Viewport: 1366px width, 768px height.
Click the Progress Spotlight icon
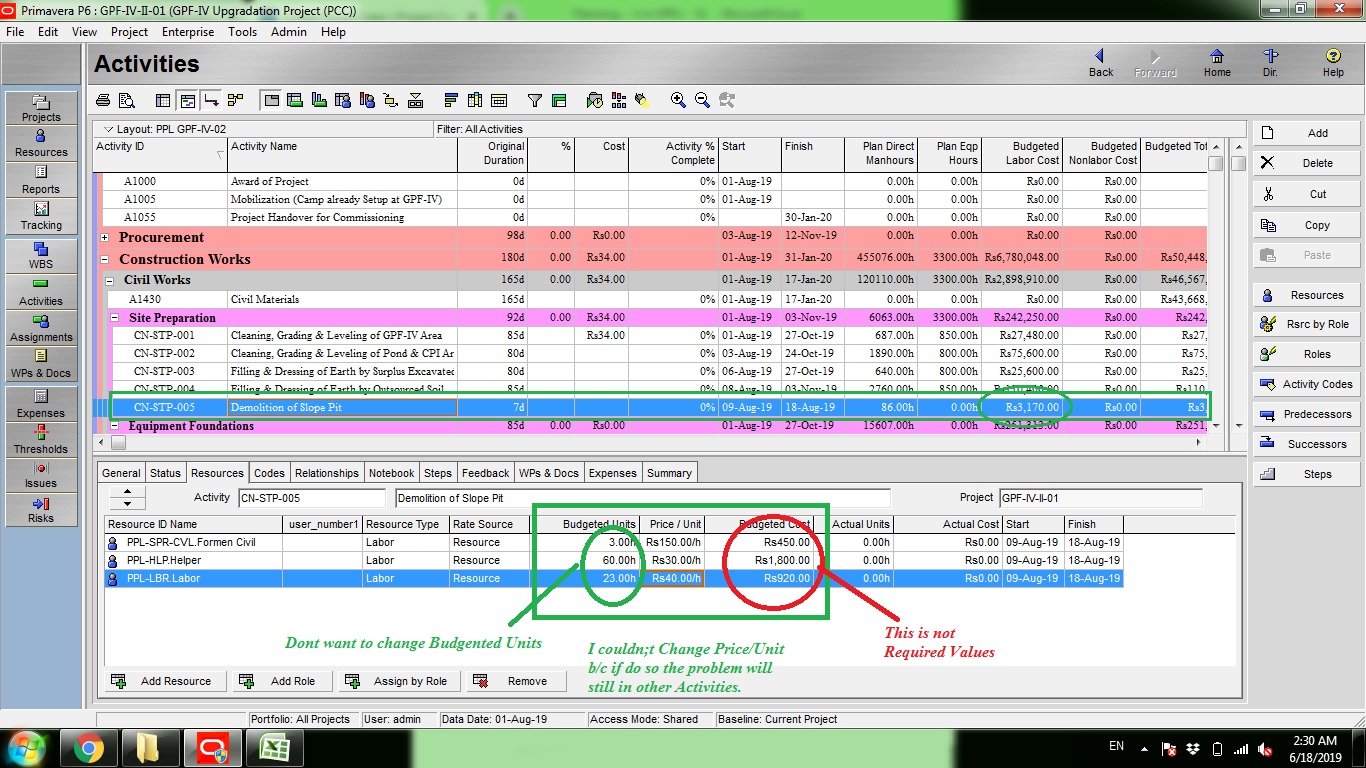(643, 100)
